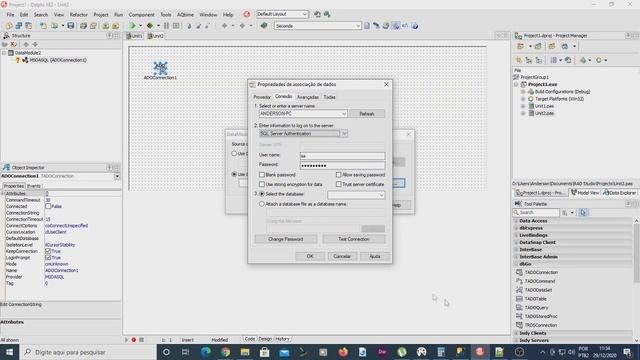640x360 pixels.
Task: Expand the Unit1.pas tree node
Action: click(523, 106)
